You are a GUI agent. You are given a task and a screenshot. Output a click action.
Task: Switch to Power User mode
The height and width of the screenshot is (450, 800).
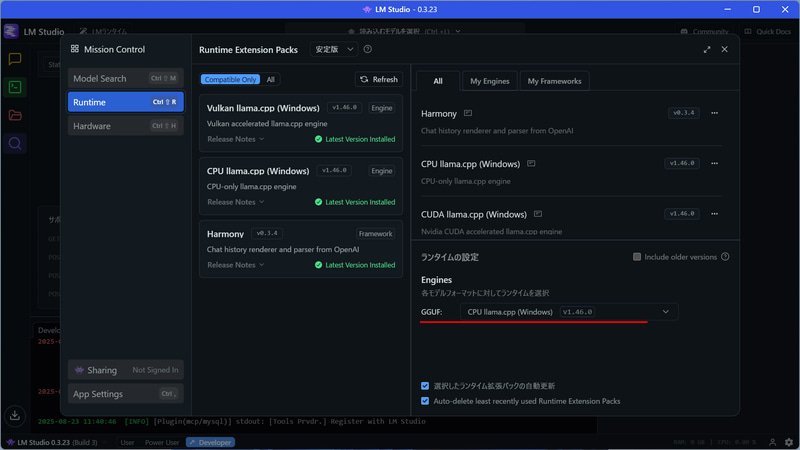(x=162, y=442)
